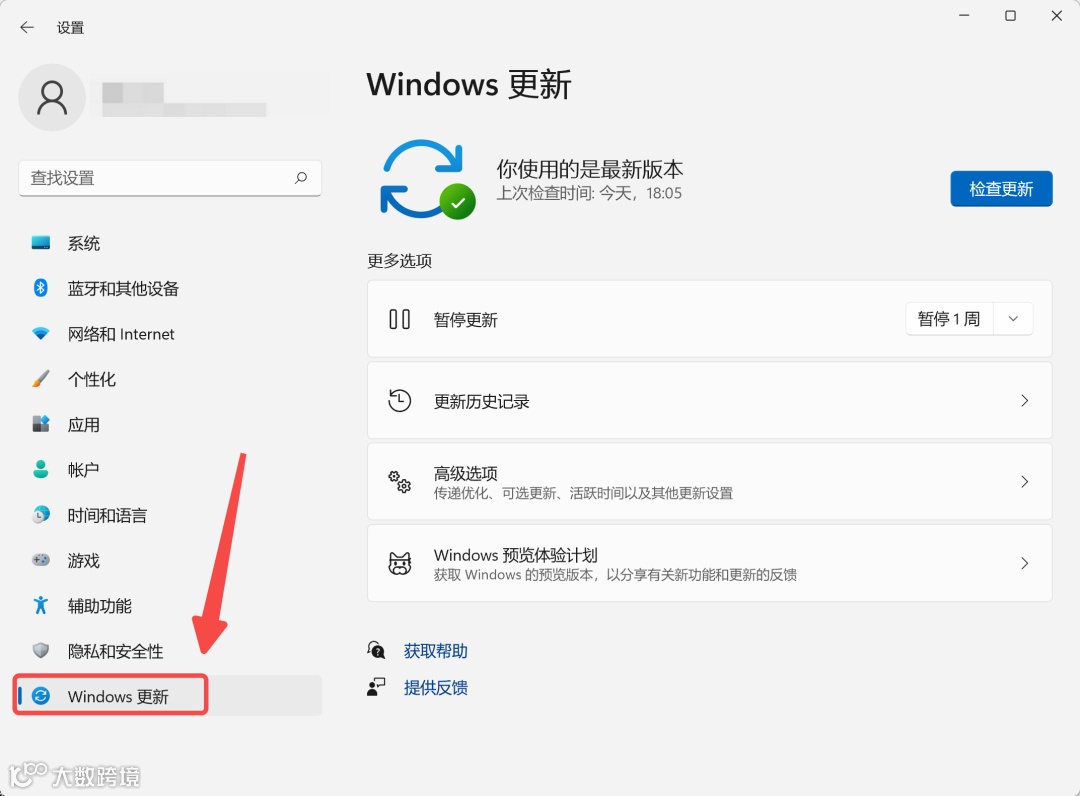Expand 高级选项 with its chevron

click(1024, 482)
